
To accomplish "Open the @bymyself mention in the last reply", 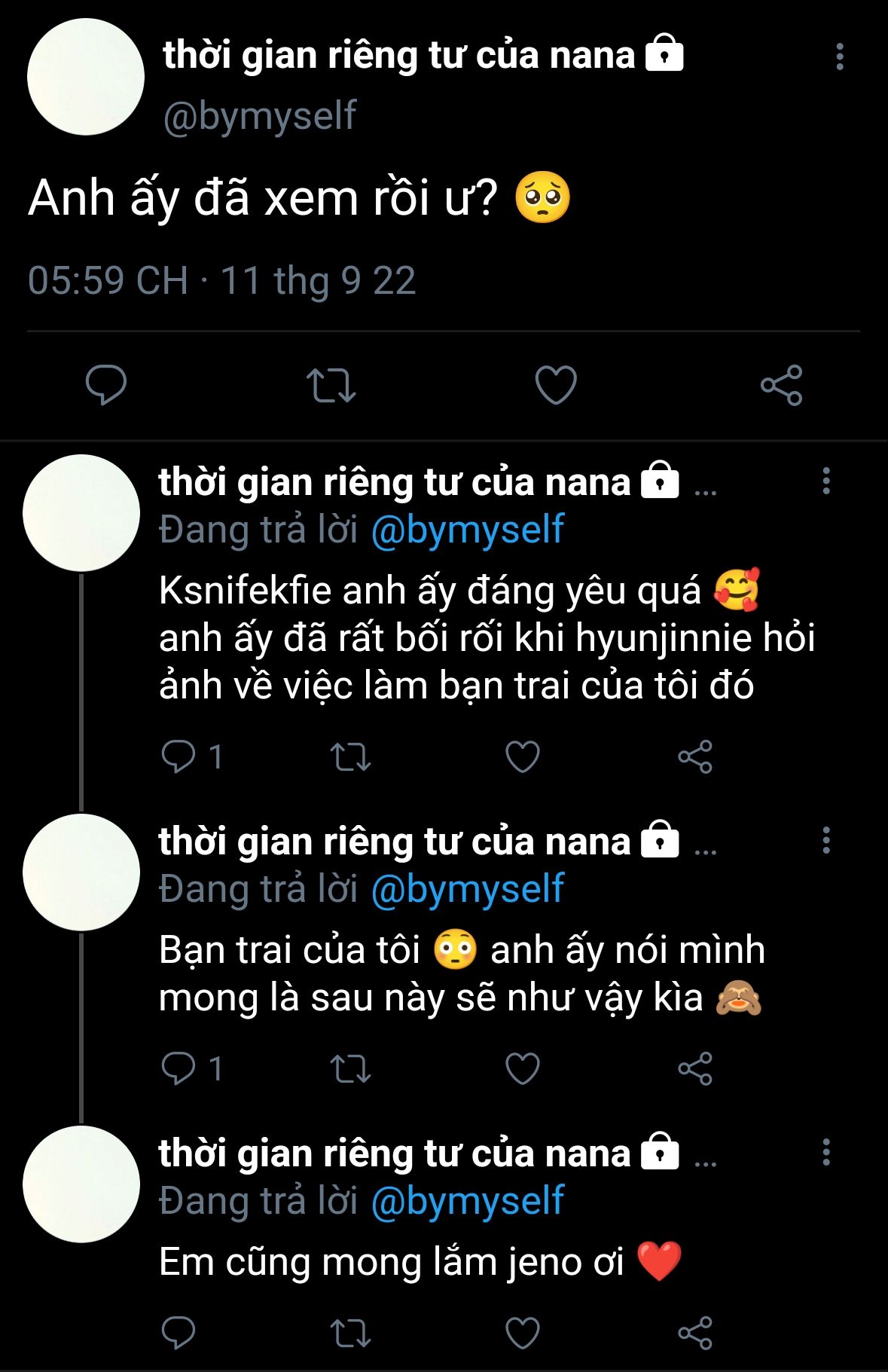I will tap(468, 1201).
